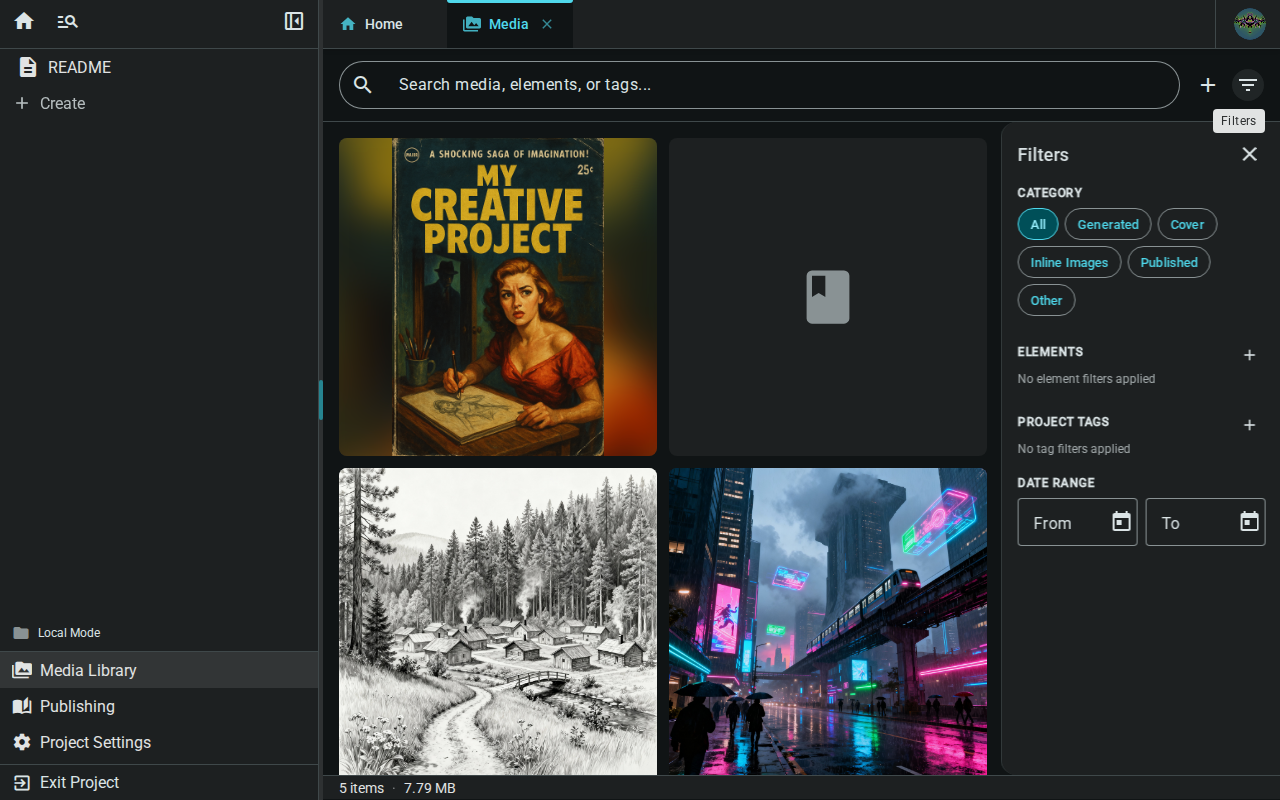Filter by the Generated category chip

point(1108,224)
